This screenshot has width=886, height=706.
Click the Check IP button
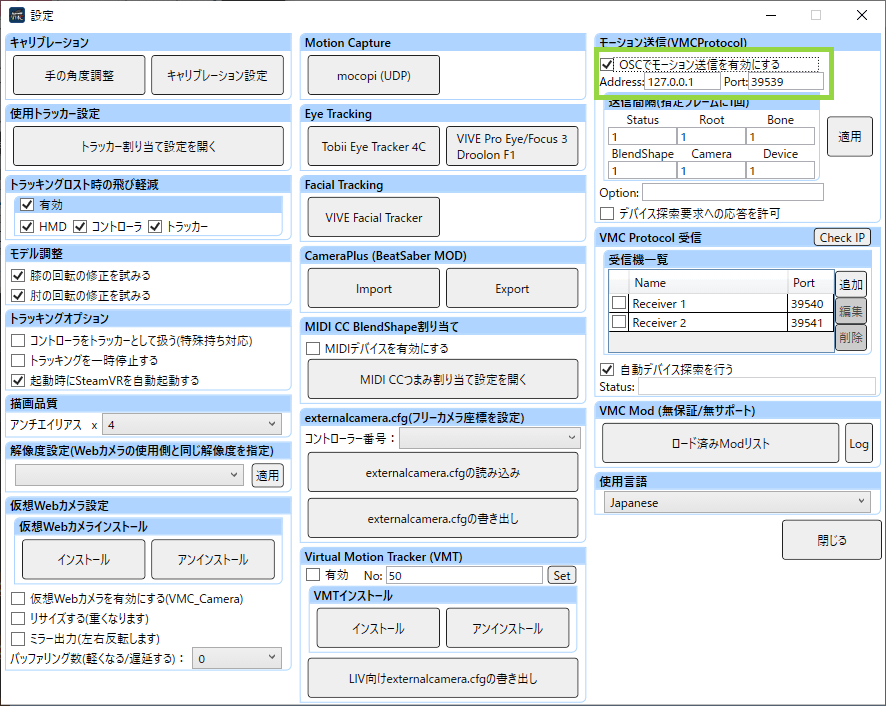[842, 237]
